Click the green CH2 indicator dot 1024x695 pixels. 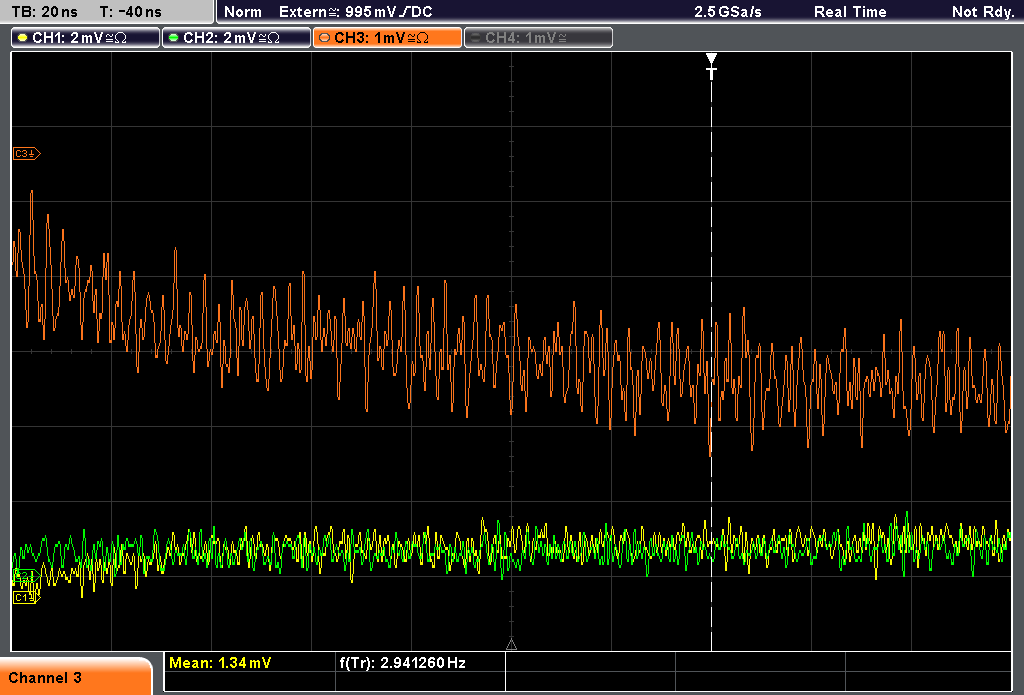pyautogui.click(x=174, y=38)
